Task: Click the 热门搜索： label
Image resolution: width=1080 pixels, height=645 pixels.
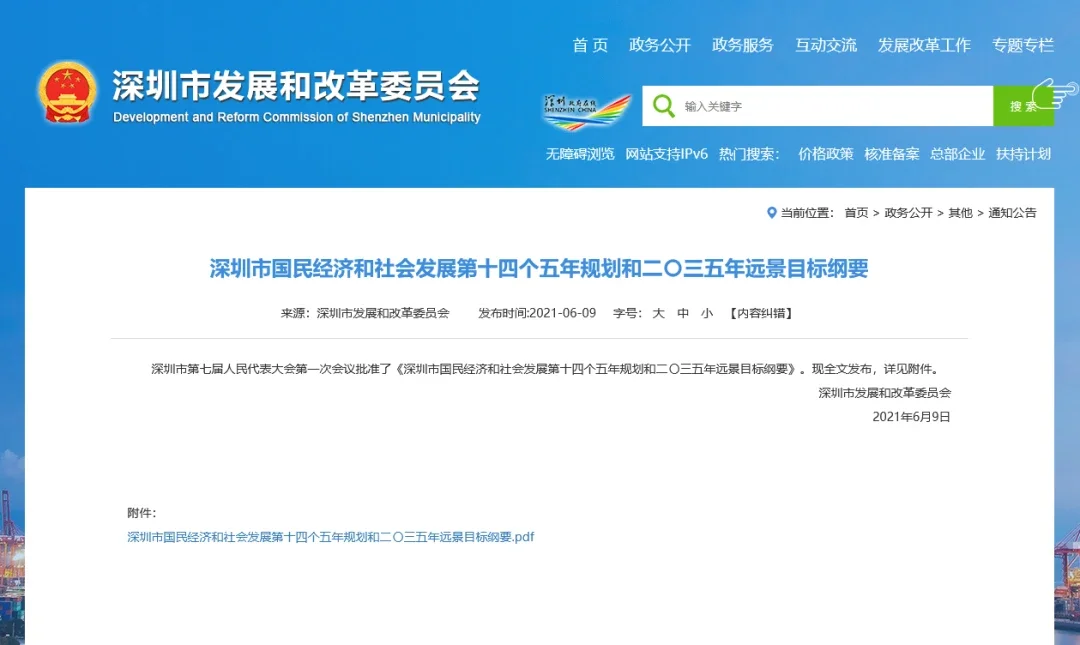Action: pos(749,154)
